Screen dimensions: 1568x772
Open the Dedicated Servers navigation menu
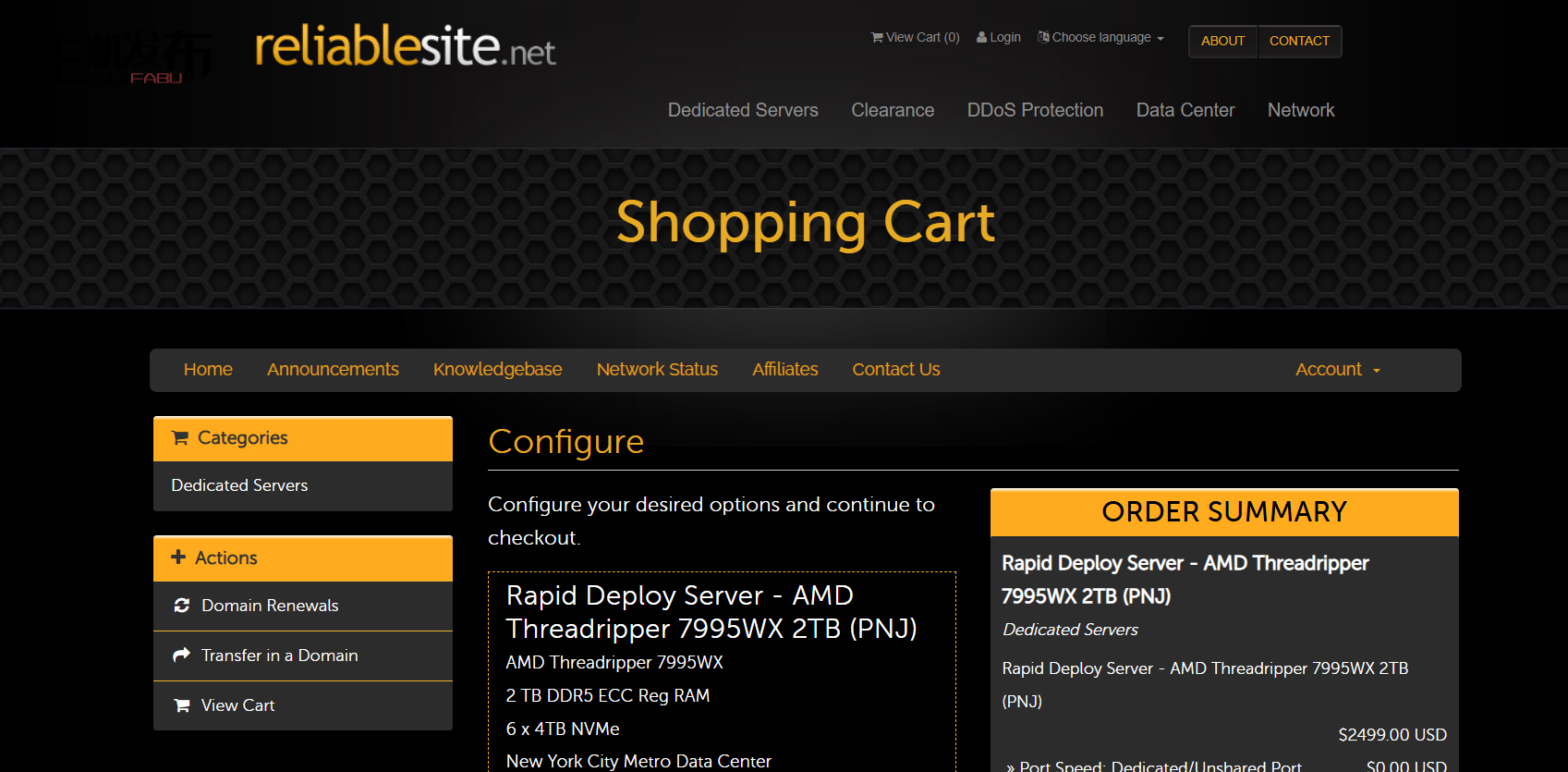(x=743, y=110)
